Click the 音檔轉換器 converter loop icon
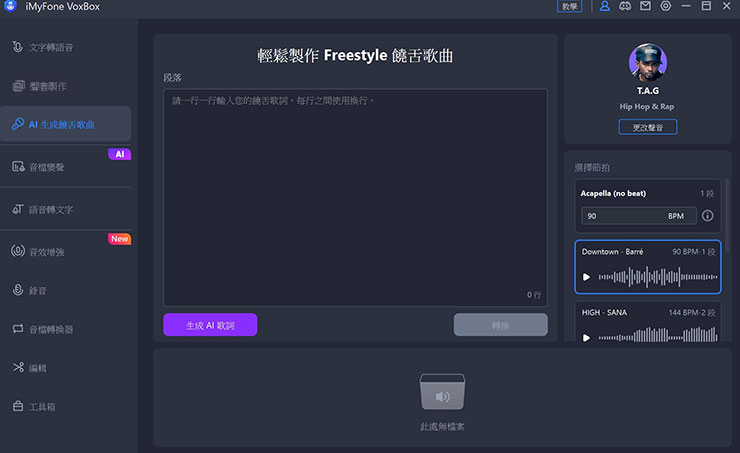This screenshot has width=740, height=453. click(x=18, y=329)
